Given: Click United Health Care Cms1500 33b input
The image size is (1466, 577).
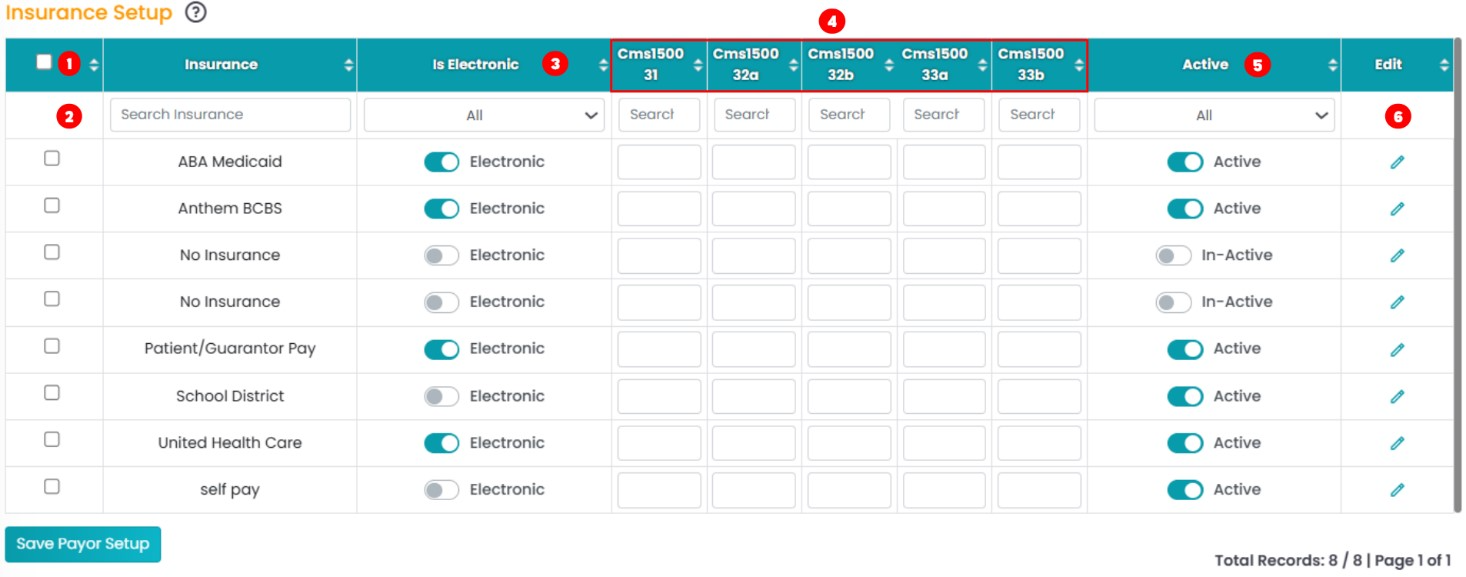Looking at the screenshot, I should click(x=1039, y=443).
